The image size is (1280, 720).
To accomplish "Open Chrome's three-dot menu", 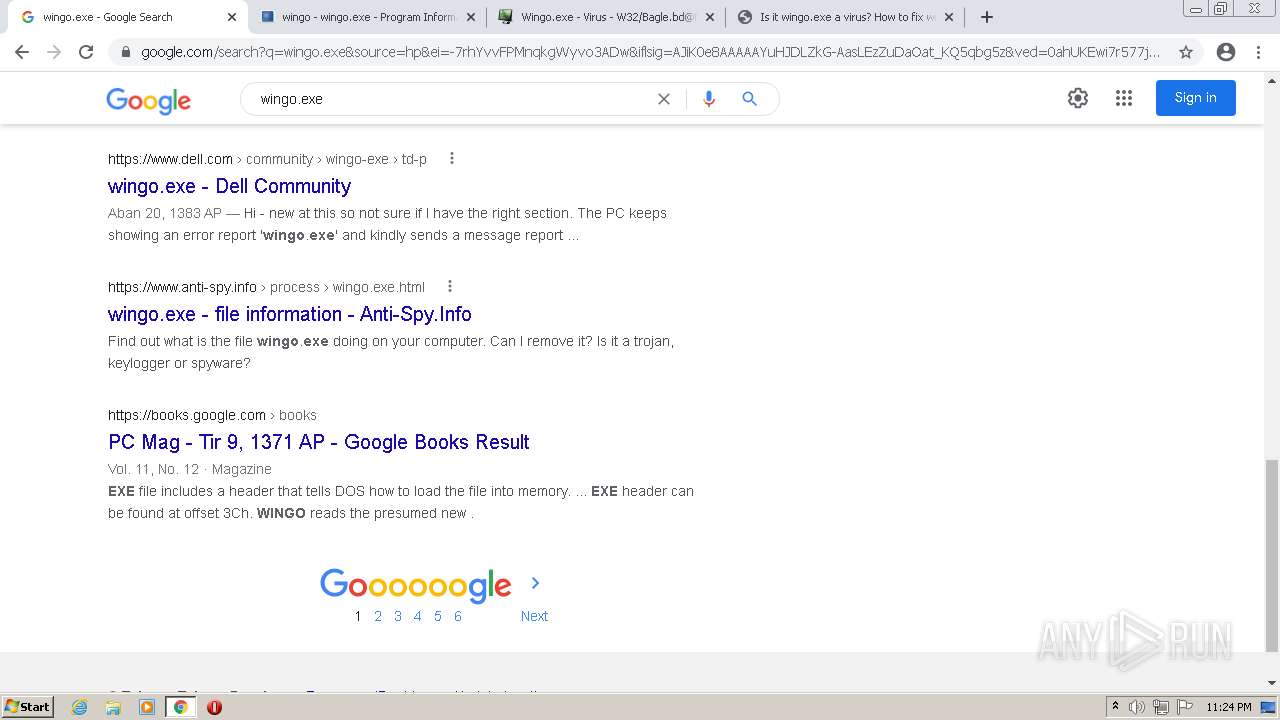I will 1258,52.
